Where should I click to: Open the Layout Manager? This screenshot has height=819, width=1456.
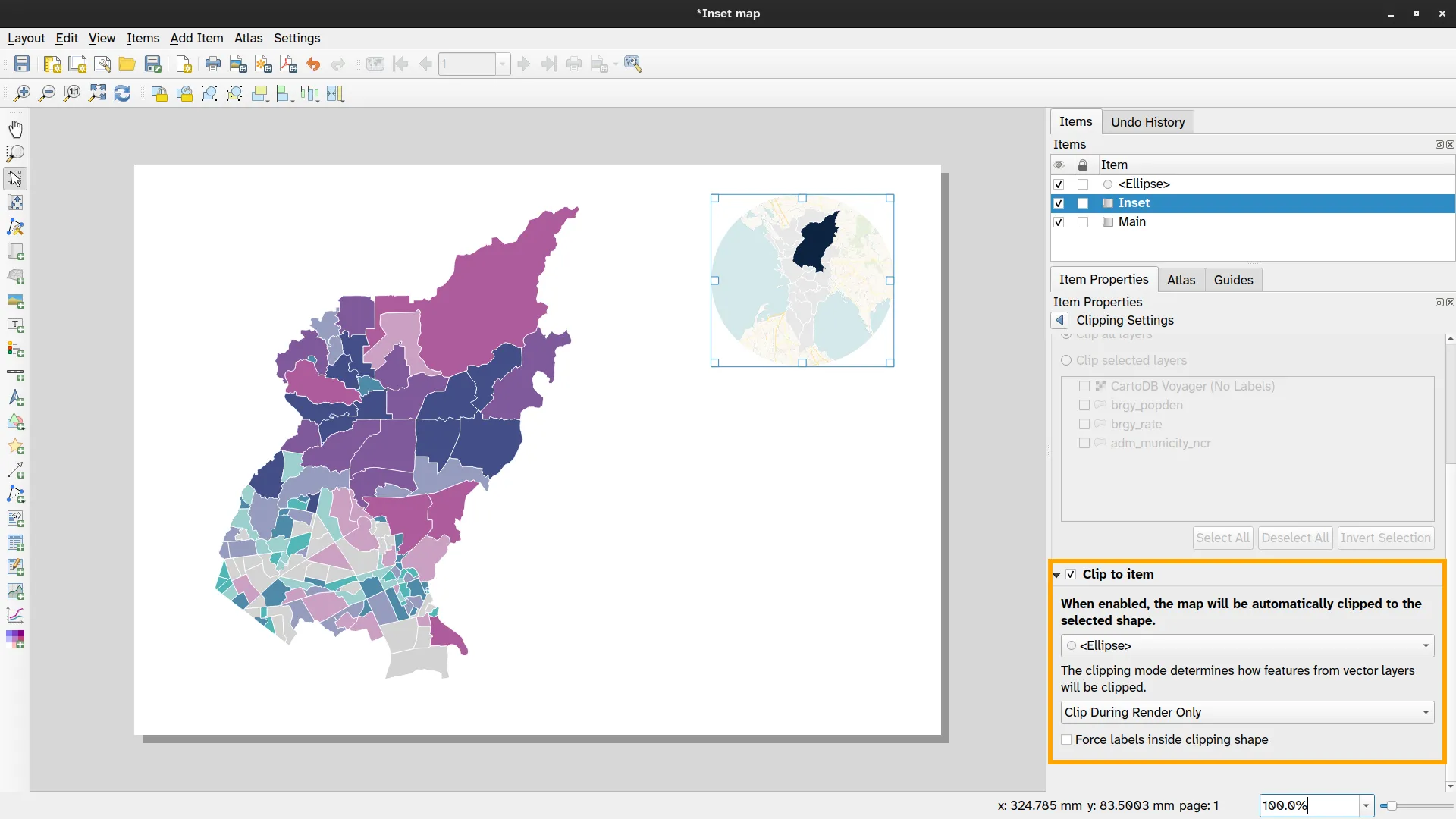point(102,64)
